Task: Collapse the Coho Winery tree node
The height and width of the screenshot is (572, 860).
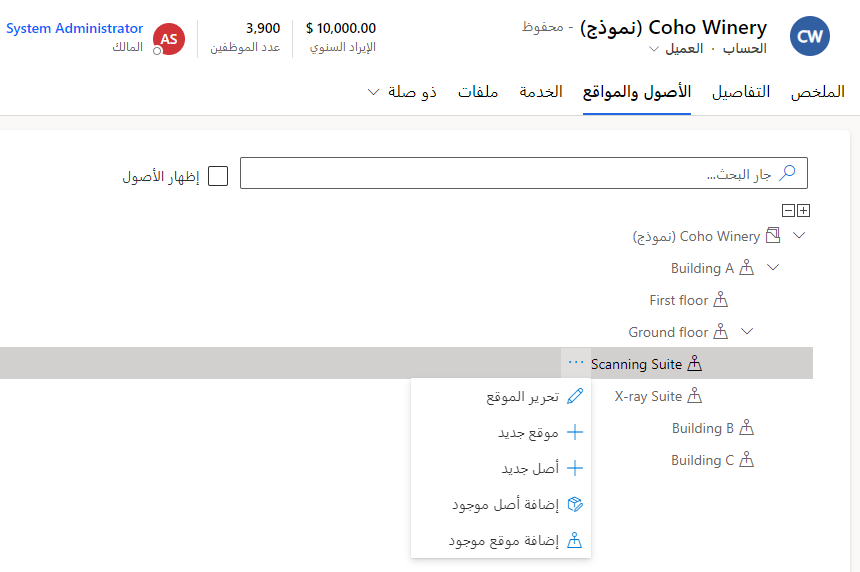Action: [x=800, y=235]
